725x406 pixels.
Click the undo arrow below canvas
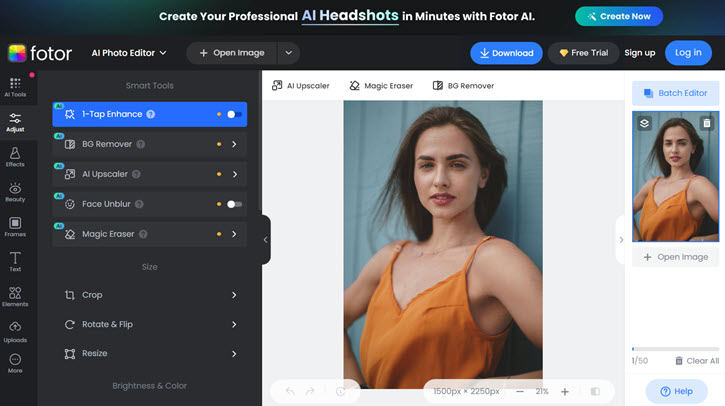(x=290, y=391)
